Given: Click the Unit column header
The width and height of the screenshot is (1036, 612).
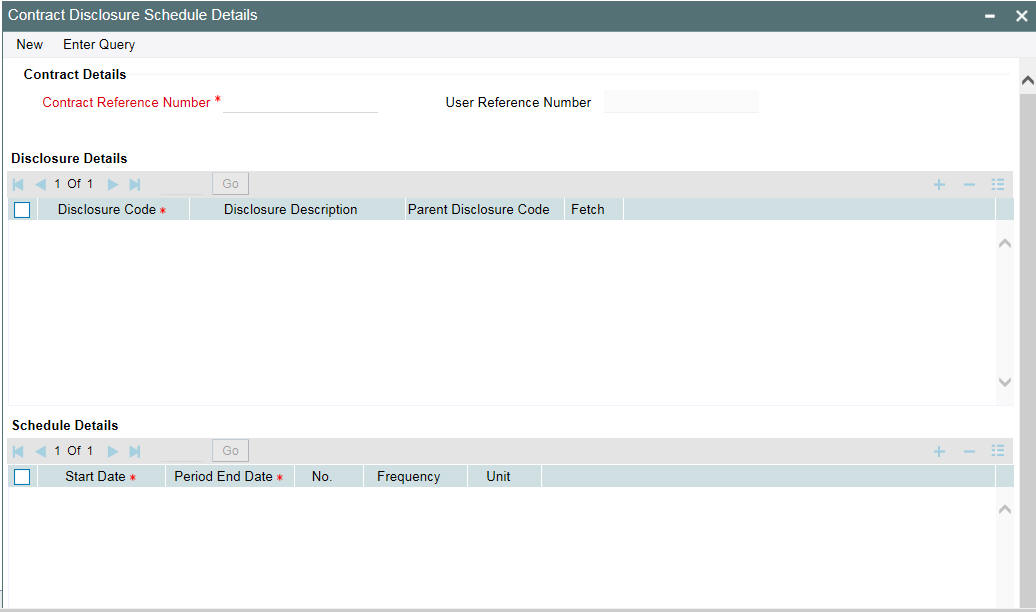Looking at the screenshot, I should (505, 477).
